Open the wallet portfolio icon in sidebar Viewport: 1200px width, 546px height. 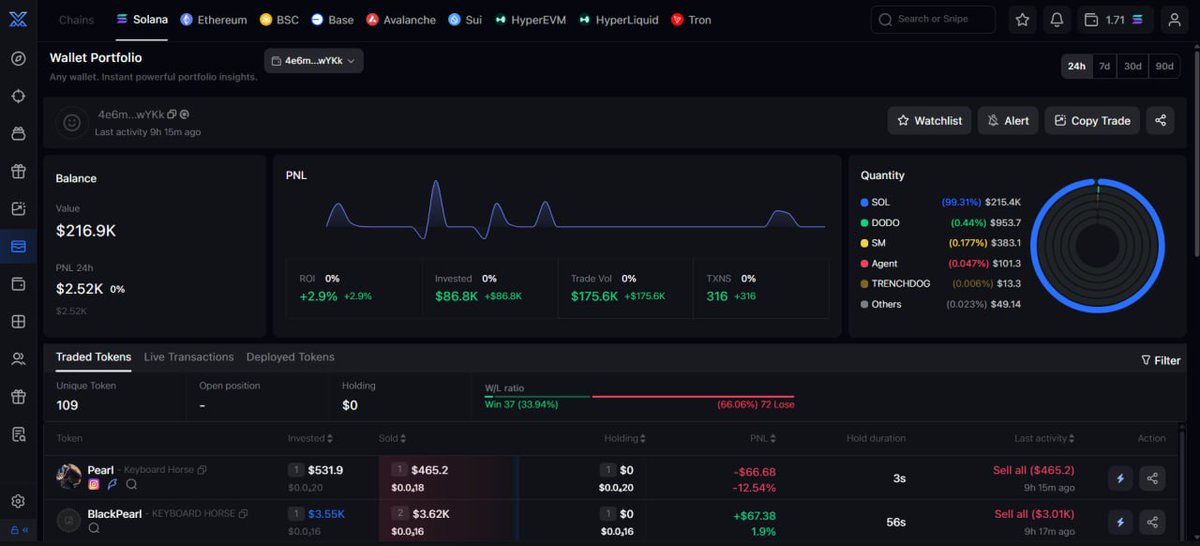point(18,246)
